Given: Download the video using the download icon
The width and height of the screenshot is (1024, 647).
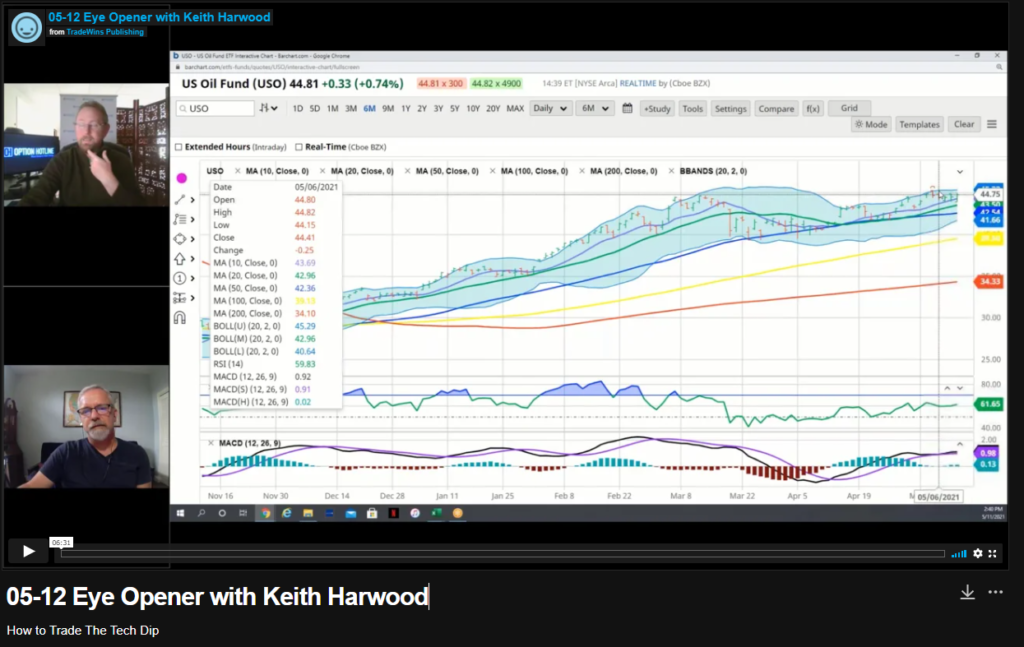Looking at the screenshot, I should pos(967,592).
